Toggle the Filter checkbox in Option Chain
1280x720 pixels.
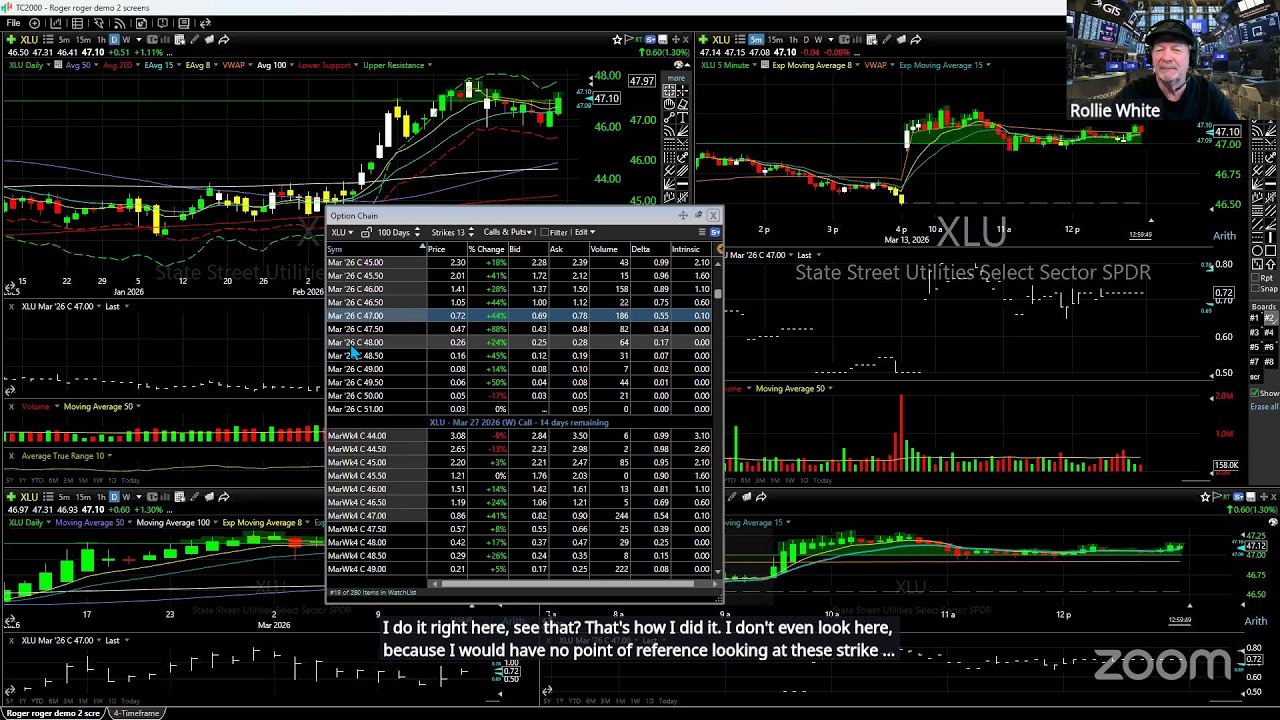(x=545, y=232)
